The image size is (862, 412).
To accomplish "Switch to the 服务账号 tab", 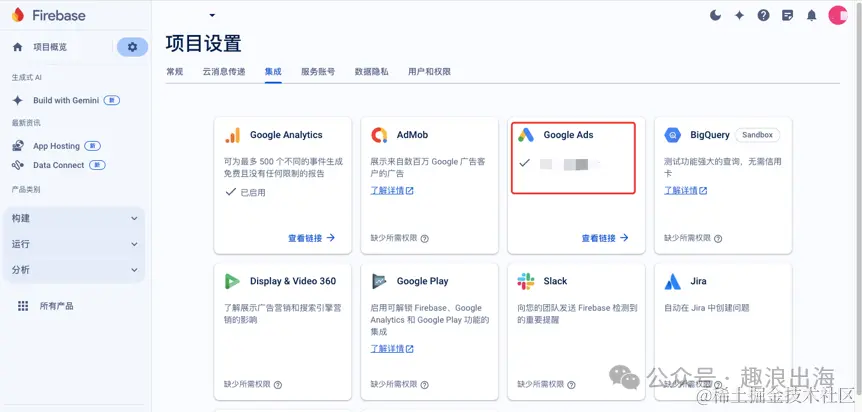I will (318, 72).
